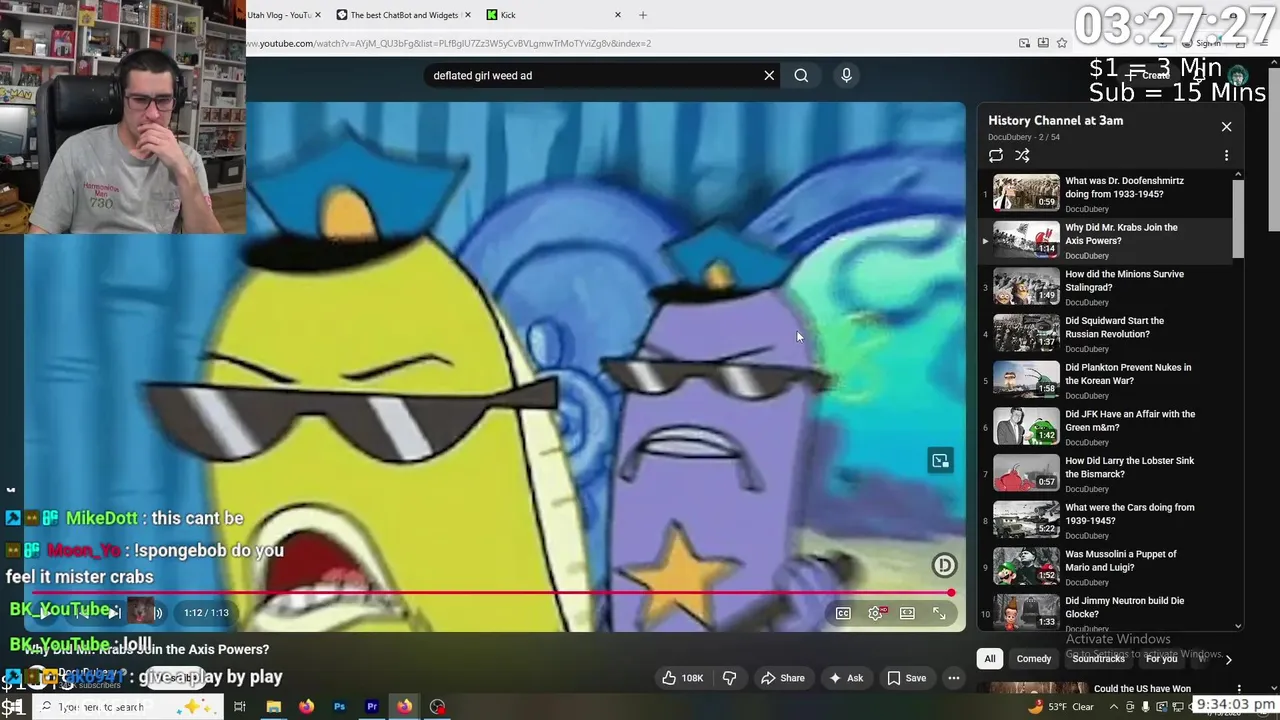Close the Utah Vlog tab

click(x=318, y=15)
